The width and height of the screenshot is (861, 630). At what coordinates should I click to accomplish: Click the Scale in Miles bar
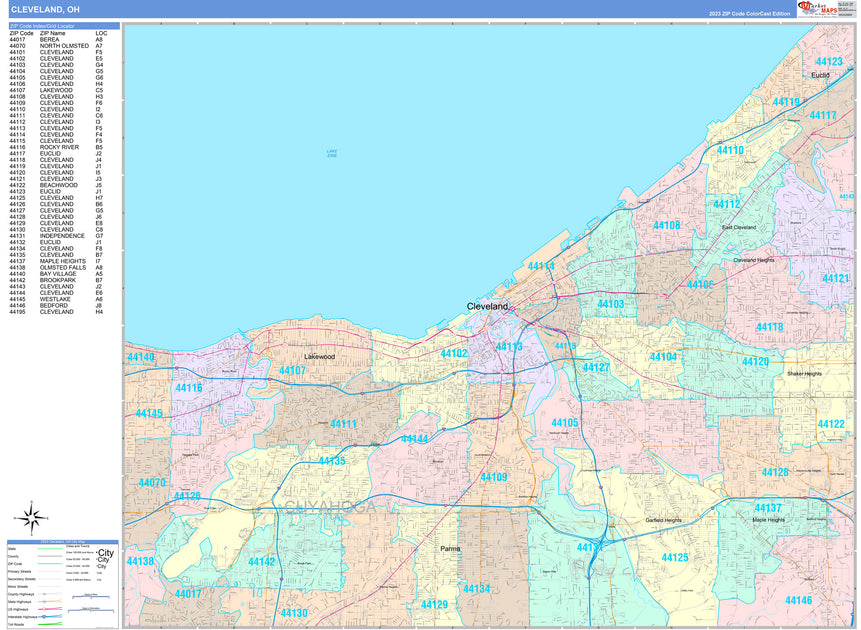[x=91, y=596]
